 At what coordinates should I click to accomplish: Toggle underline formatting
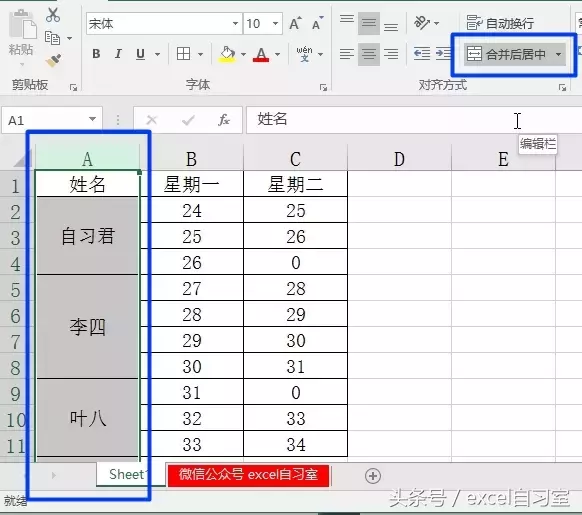click(x=140, y=54)
